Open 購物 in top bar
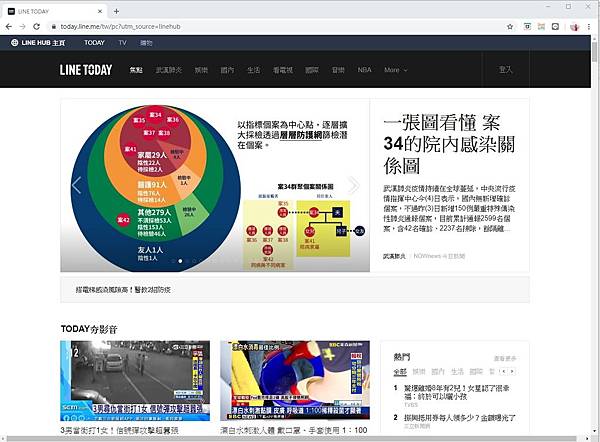The height and width of the screenshot is (442, 600). click(146, 43)
